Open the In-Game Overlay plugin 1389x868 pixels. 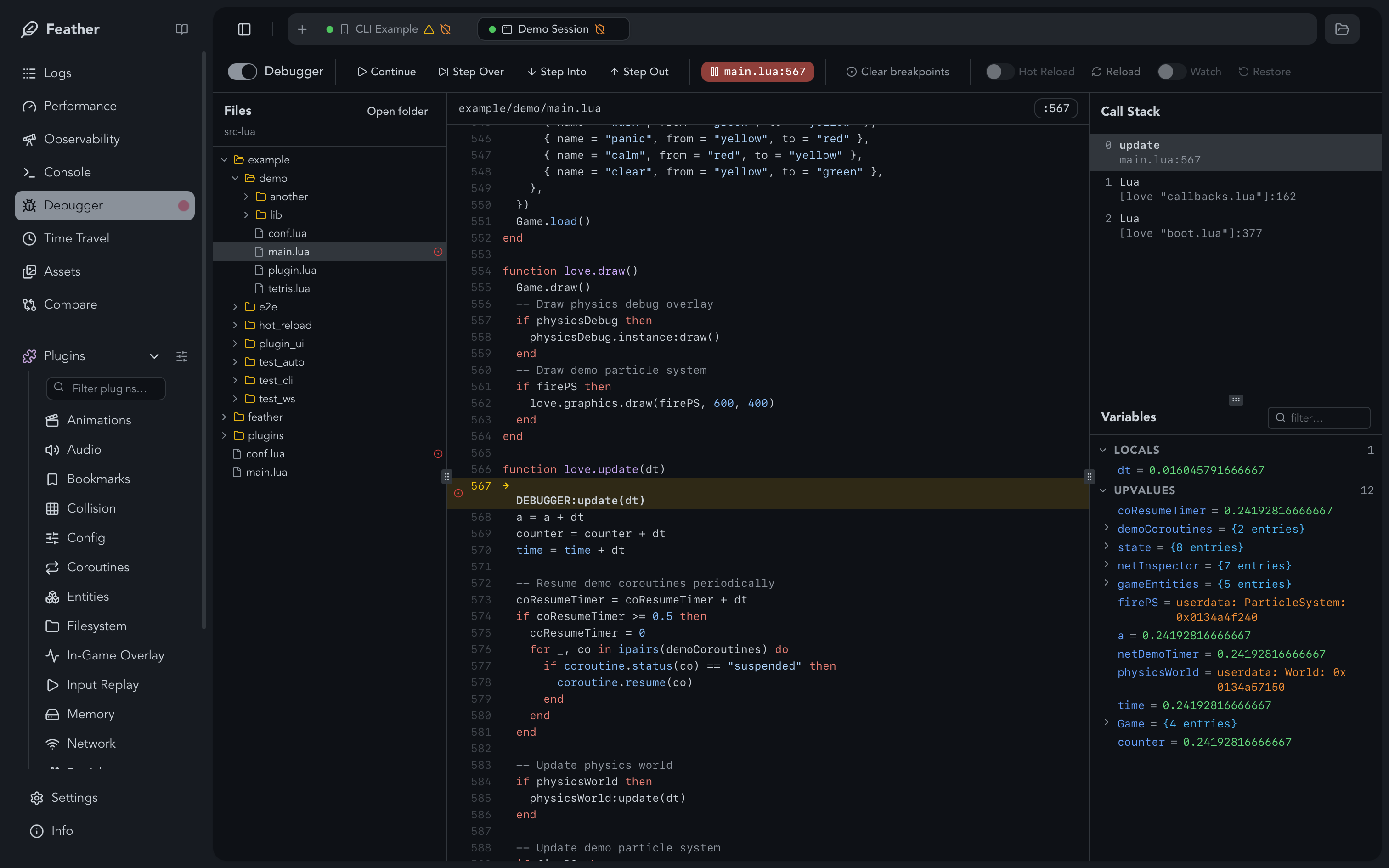(115, 655)
